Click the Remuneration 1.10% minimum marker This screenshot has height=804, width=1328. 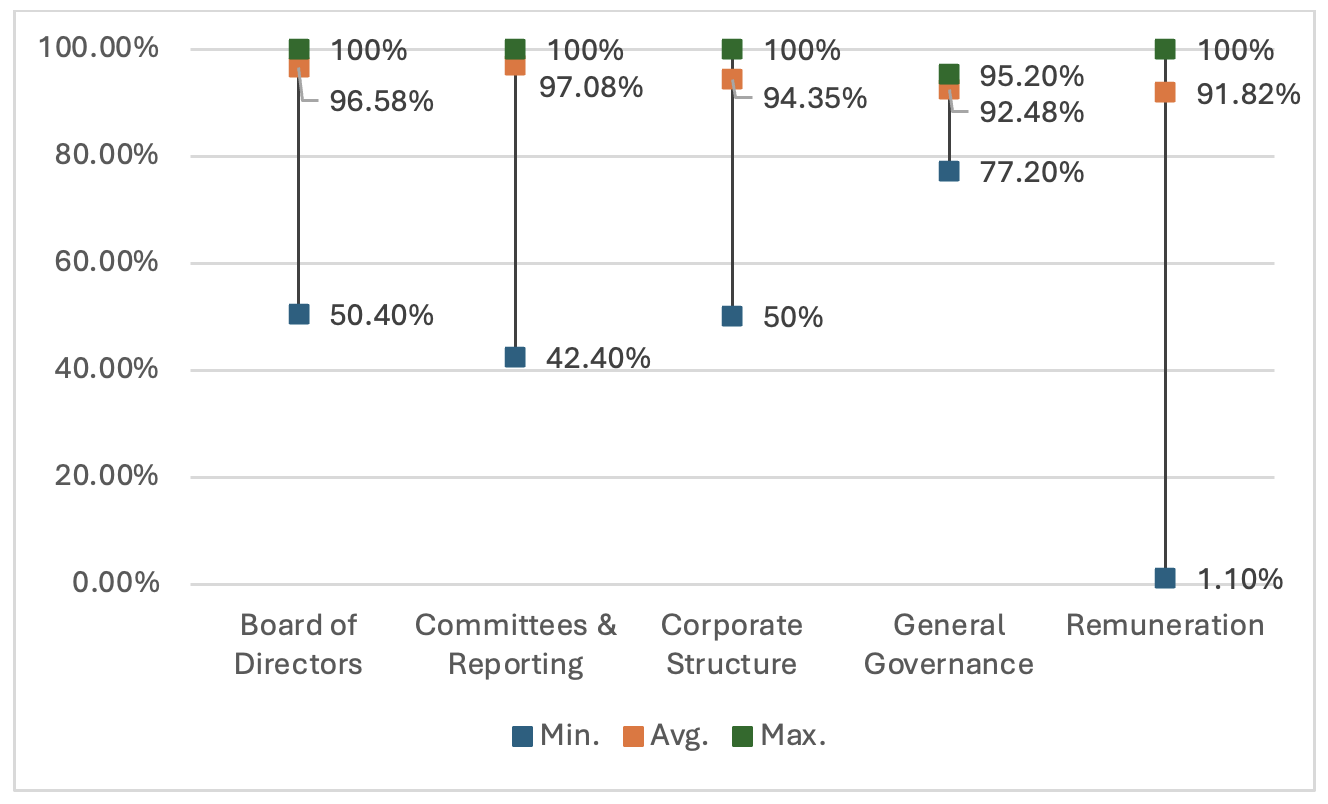point(1165,578)
